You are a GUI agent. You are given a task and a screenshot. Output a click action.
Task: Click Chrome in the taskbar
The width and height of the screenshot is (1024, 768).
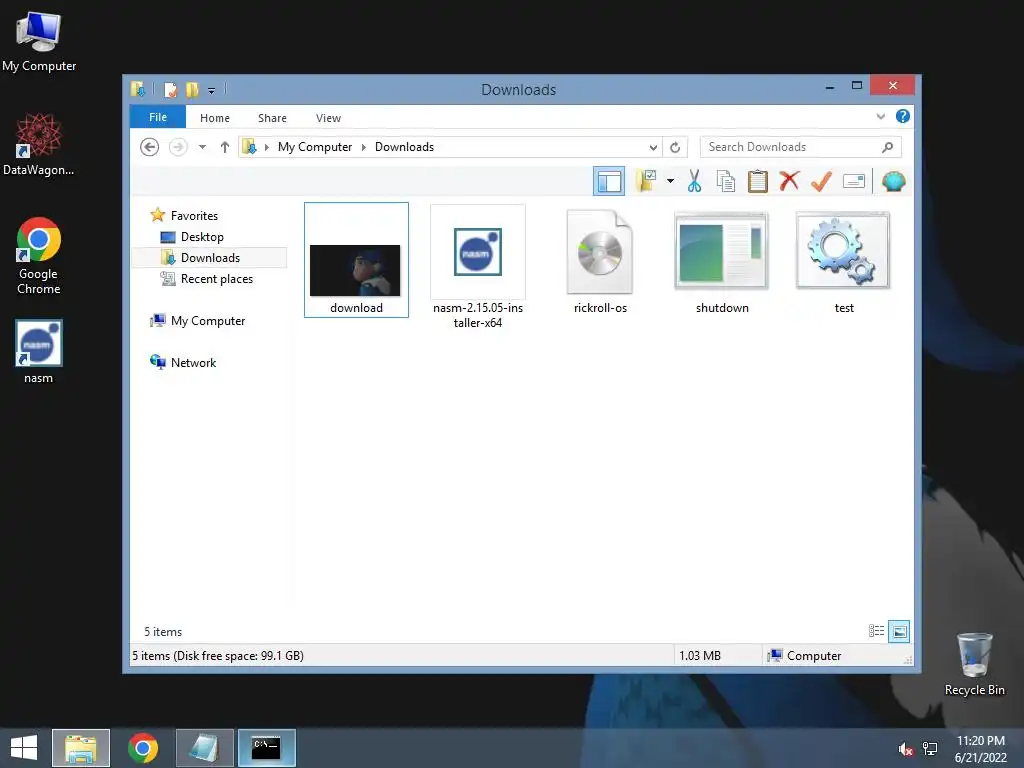(x=143, y=748)
